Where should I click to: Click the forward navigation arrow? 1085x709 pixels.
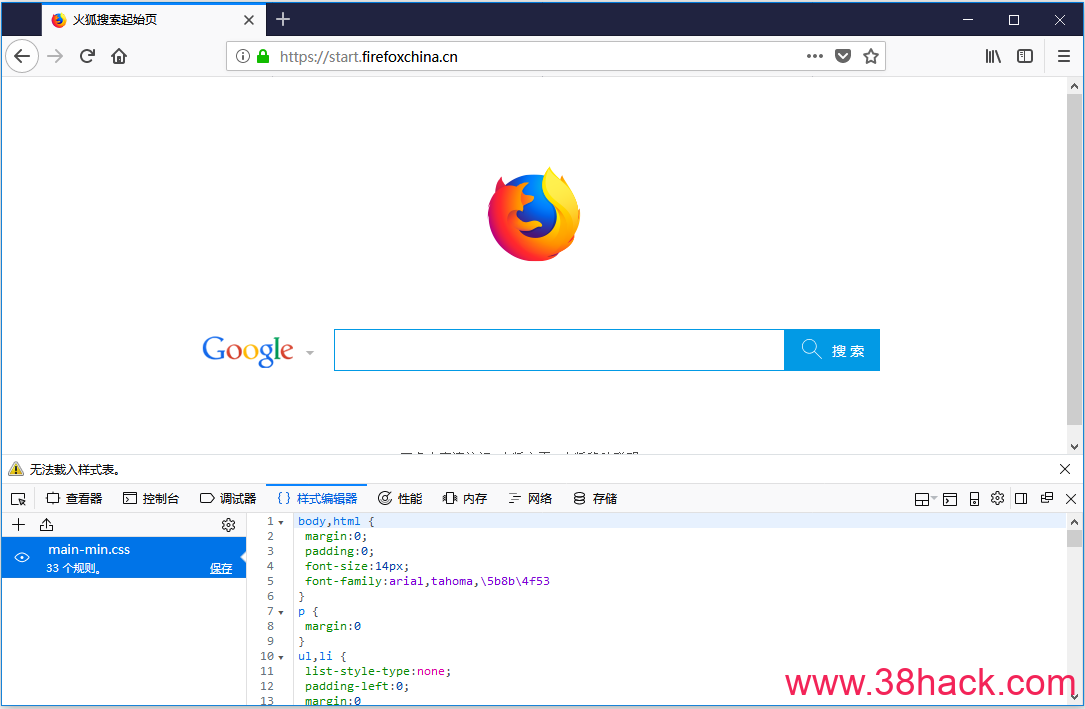[x=55, y=56]
